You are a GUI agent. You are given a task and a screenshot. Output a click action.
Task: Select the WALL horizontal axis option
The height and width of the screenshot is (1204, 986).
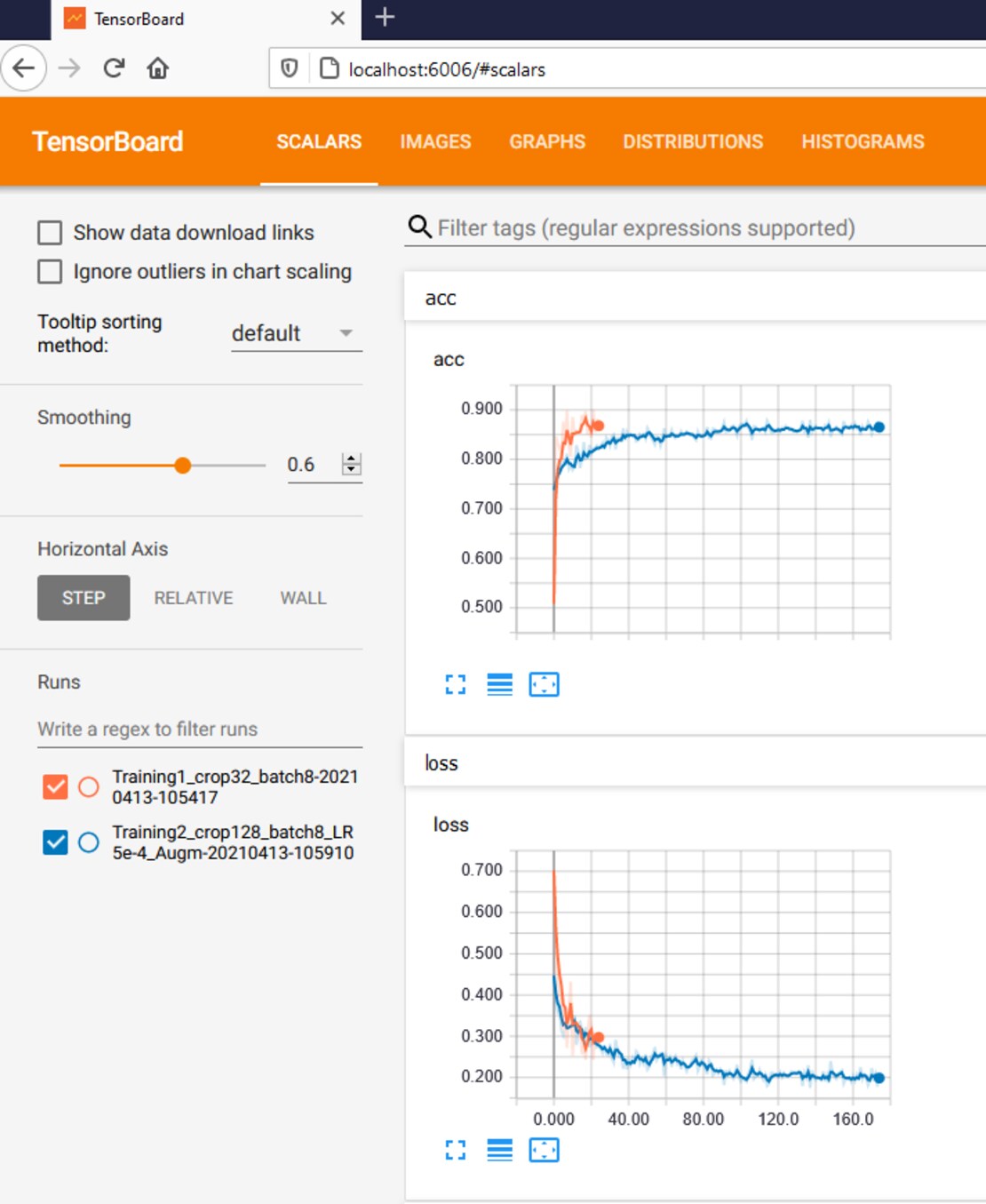coord(302,597)
